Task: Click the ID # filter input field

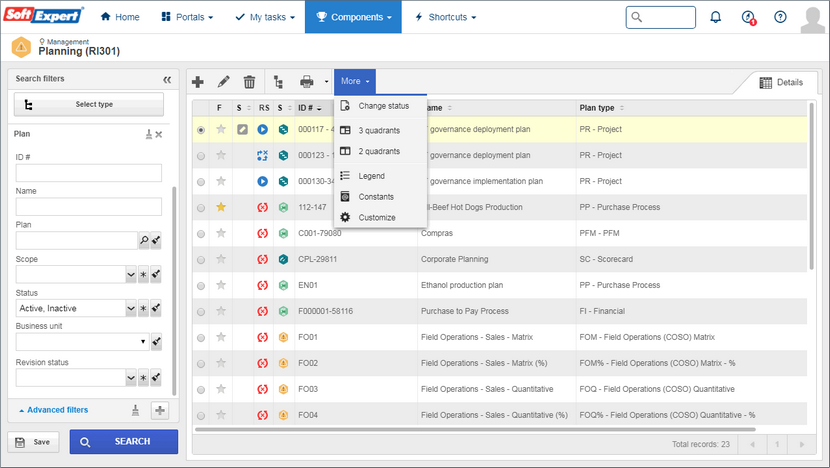Action: point(88,173)
